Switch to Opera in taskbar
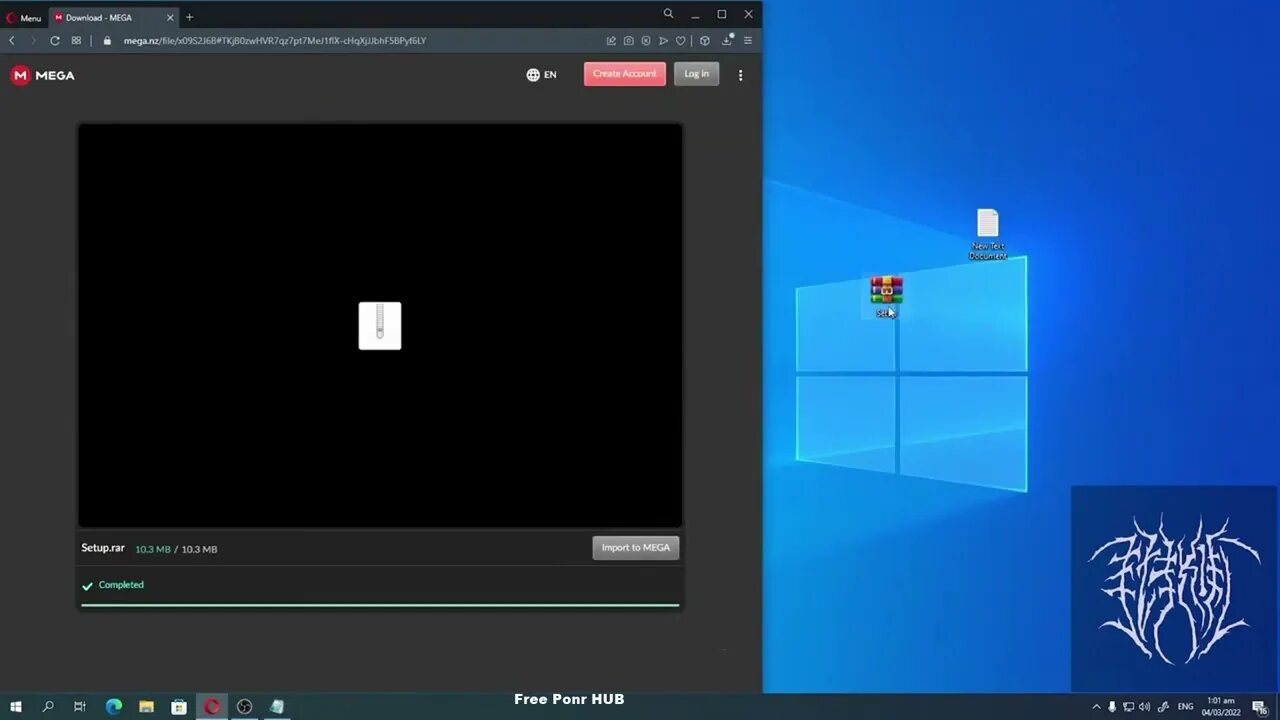The image size is (1280, 720). click(x=212, y=707)
